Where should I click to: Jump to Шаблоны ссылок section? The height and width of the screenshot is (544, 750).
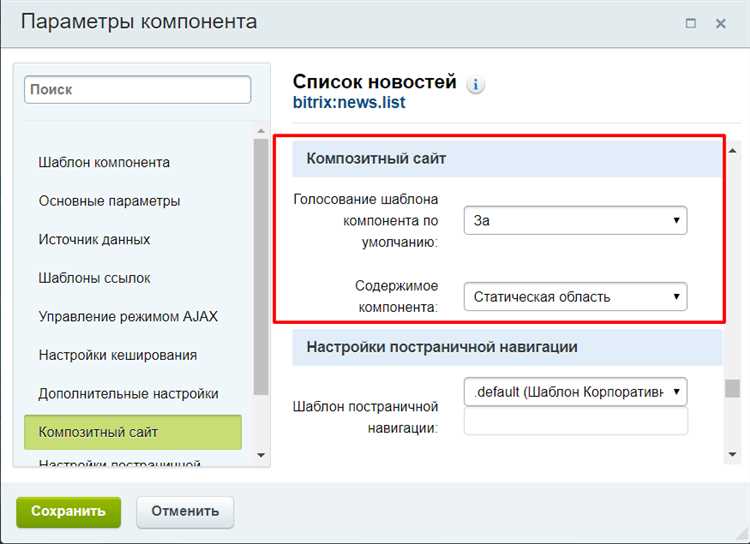(x=94, y=278)
